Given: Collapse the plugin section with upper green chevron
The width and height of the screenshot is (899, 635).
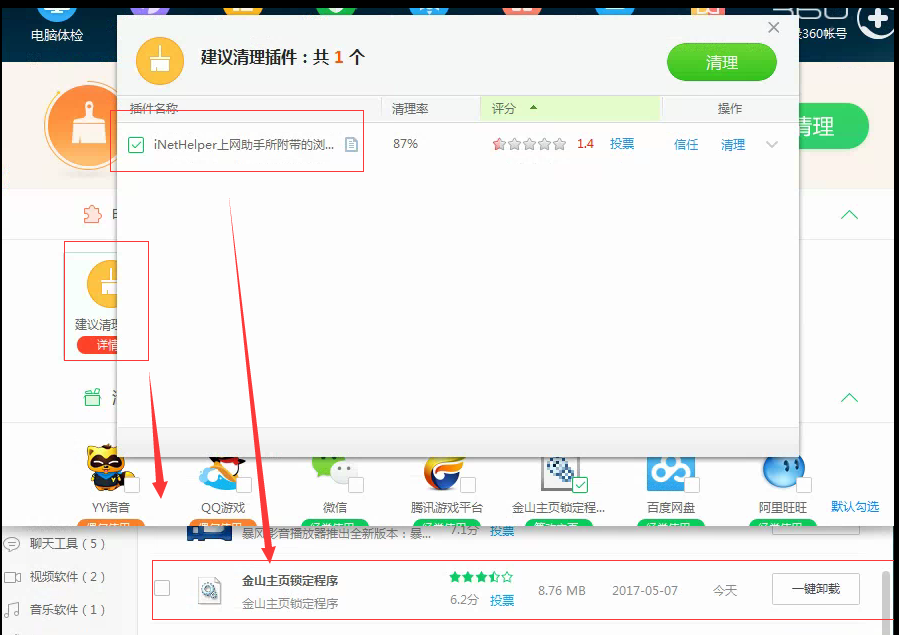Looking at the screenshot, I should click(x=849, y=215).
